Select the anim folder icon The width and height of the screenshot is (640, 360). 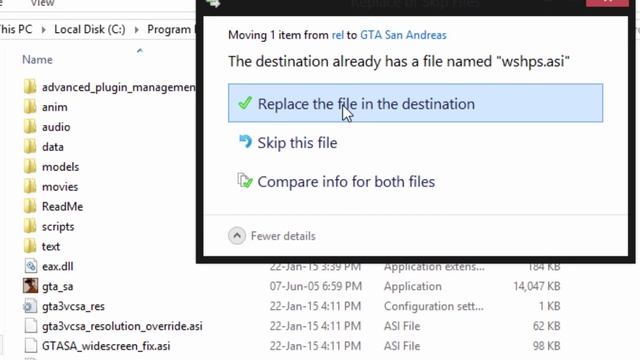pos(30,107)
